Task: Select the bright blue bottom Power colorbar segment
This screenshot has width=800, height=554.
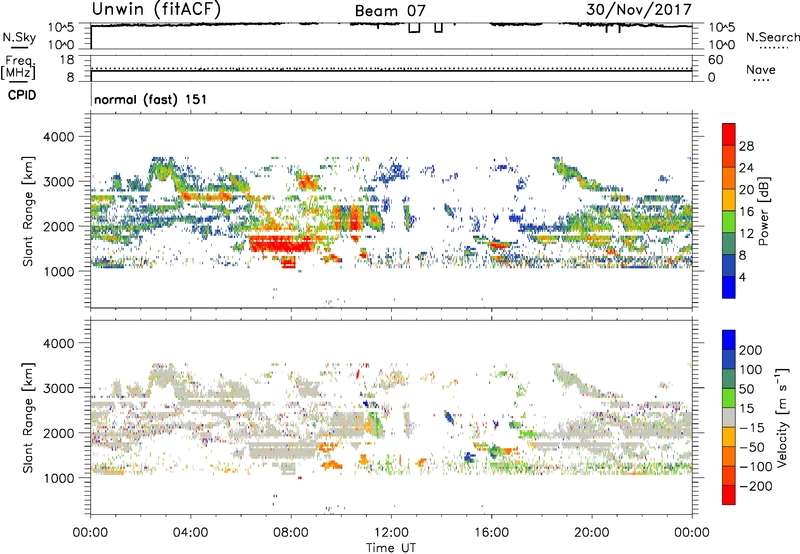Action: (729, 287)
